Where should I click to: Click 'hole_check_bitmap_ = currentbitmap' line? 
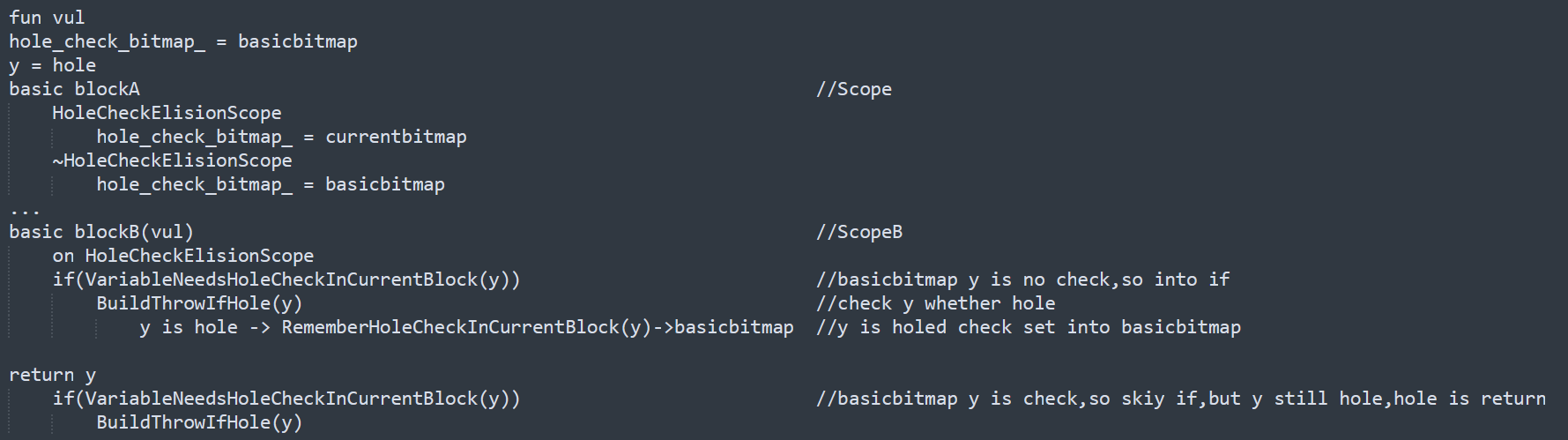[281, 137]
